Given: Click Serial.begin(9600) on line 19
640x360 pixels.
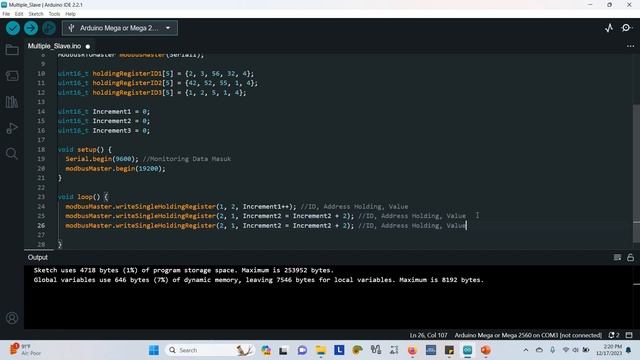Looking at the screenshot, I should [102, 159].
